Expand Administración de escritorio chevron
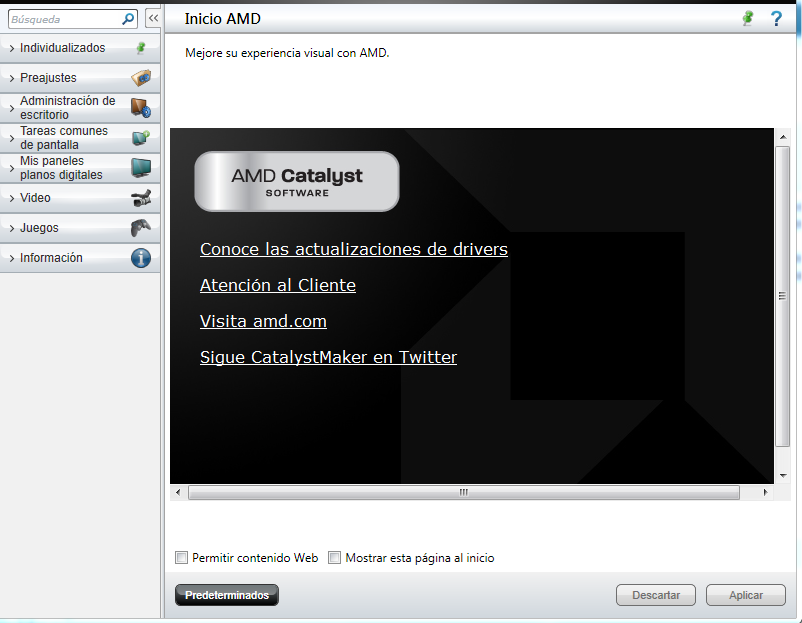This screenshot has height=623, width=802. 12,108
